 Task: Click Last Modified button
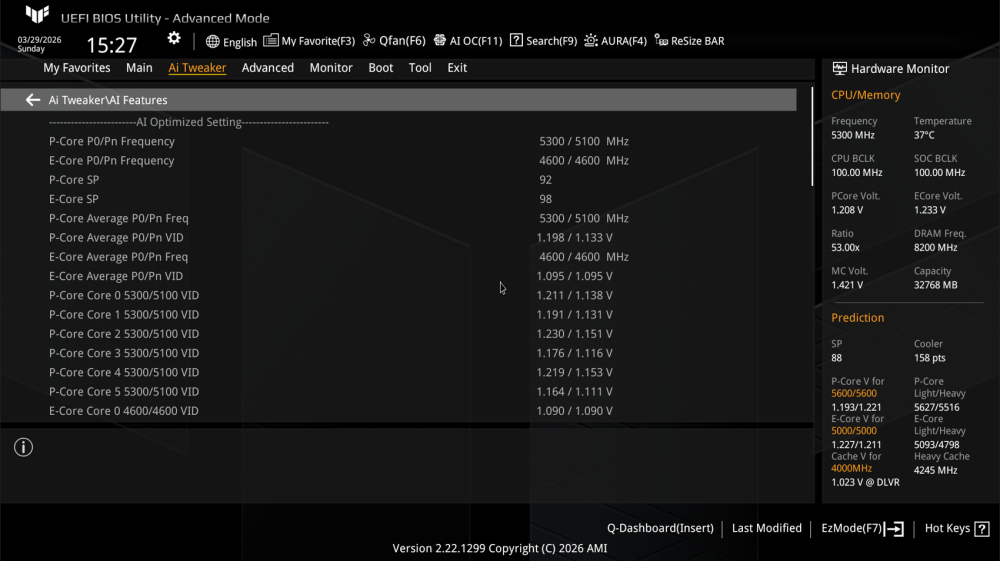tap(767, 528)
